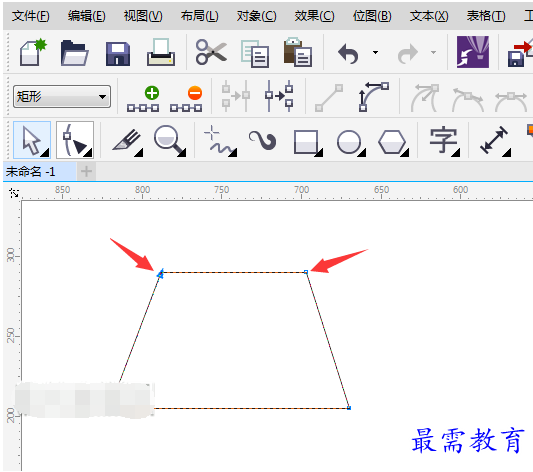The image size is (533, 472).
Task: Add a new document tab with plus
Action: pos(86,171)
